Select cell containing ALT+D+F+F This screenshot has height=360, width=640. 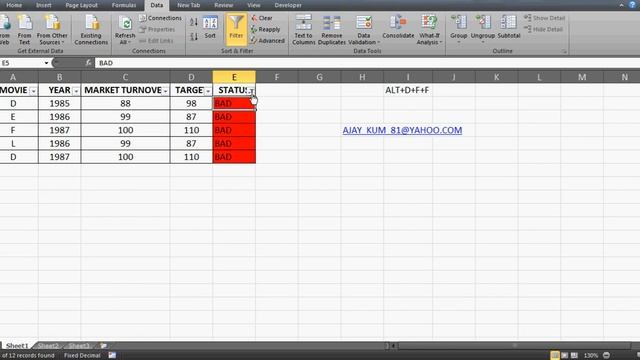coord(407,90)
